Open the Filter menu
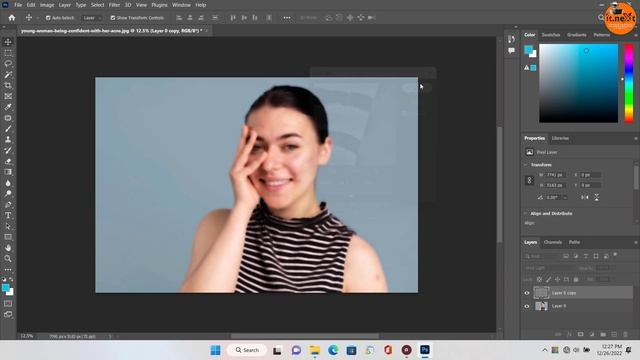 click(114, 5)
